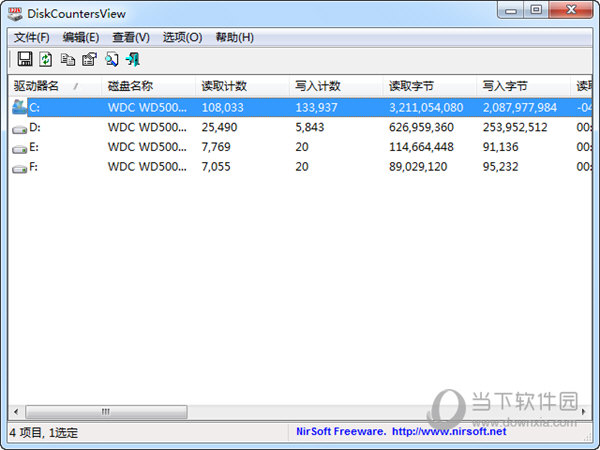Image resolution: width=600 pixels, height=450 pixels.
Task: Click read count 7,055 cell
Action: point(216,167)
